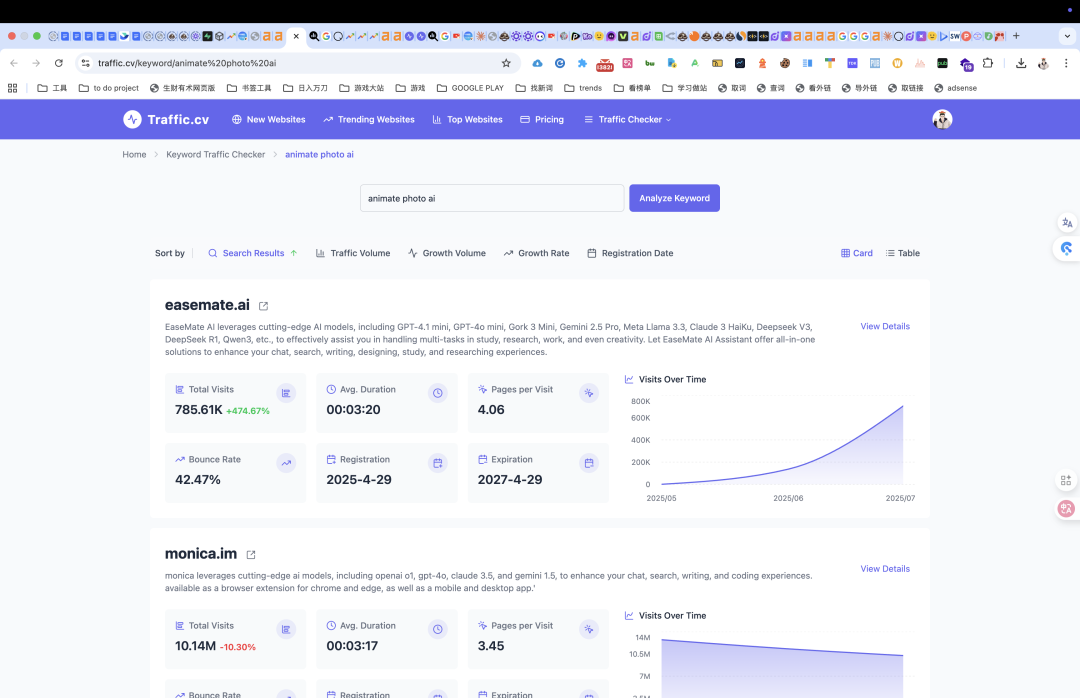The image size is (1080, 698).
Task: Reload the page
Action: 59,63
